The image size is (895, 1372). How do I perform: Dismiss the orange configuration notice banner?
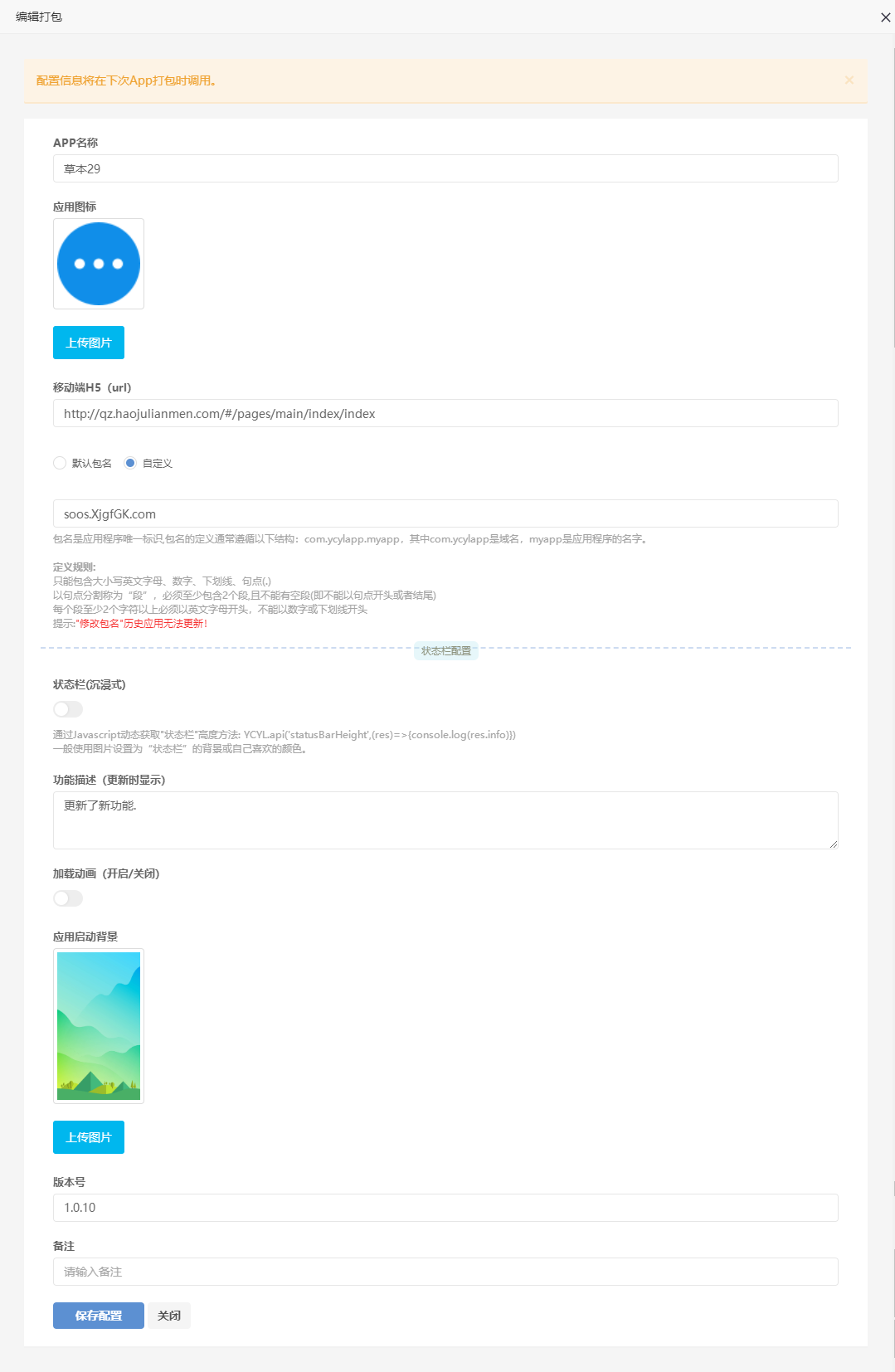(849, 80)
